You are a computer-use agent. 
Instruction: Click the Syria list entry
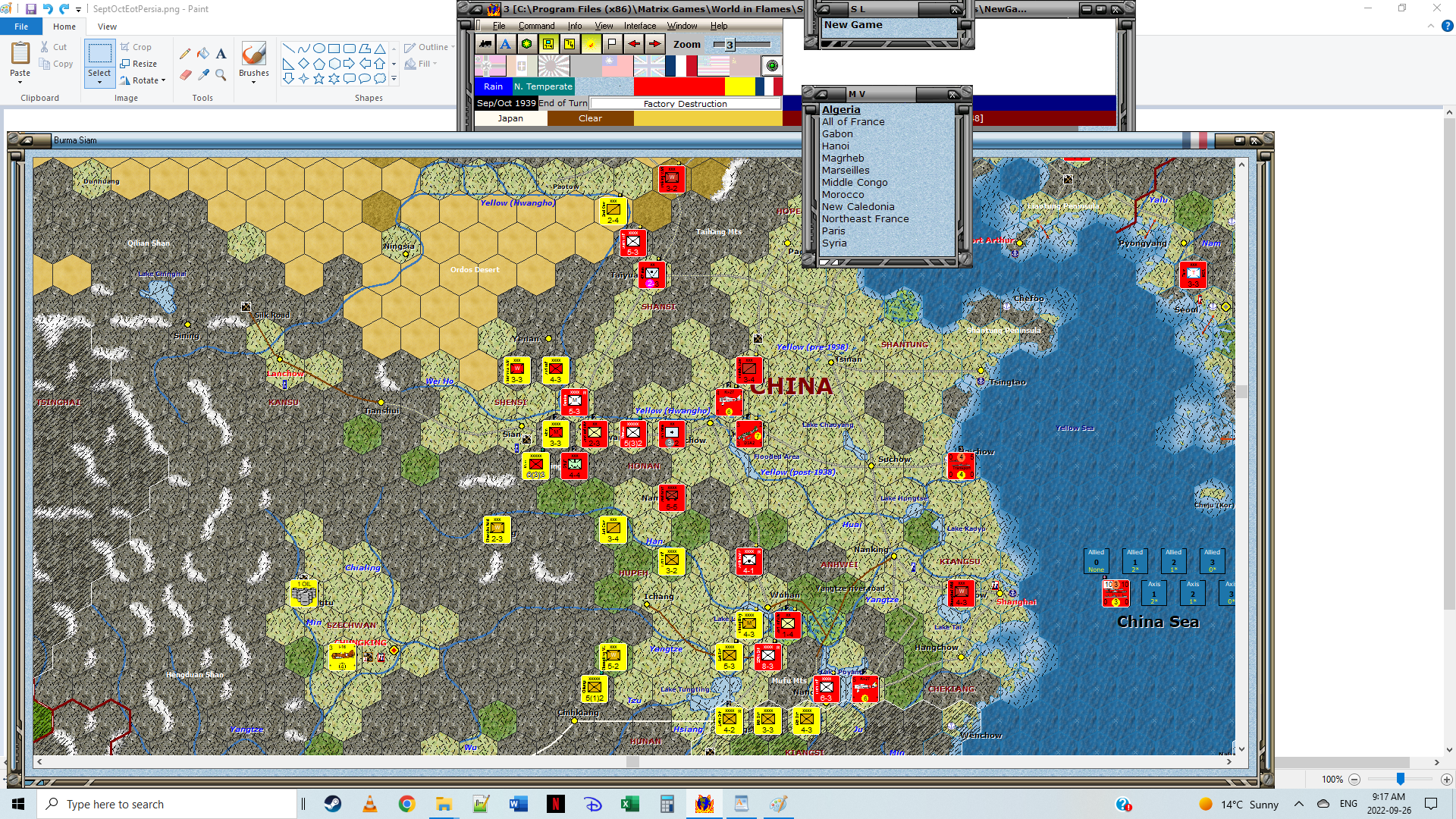pos(833,243)
